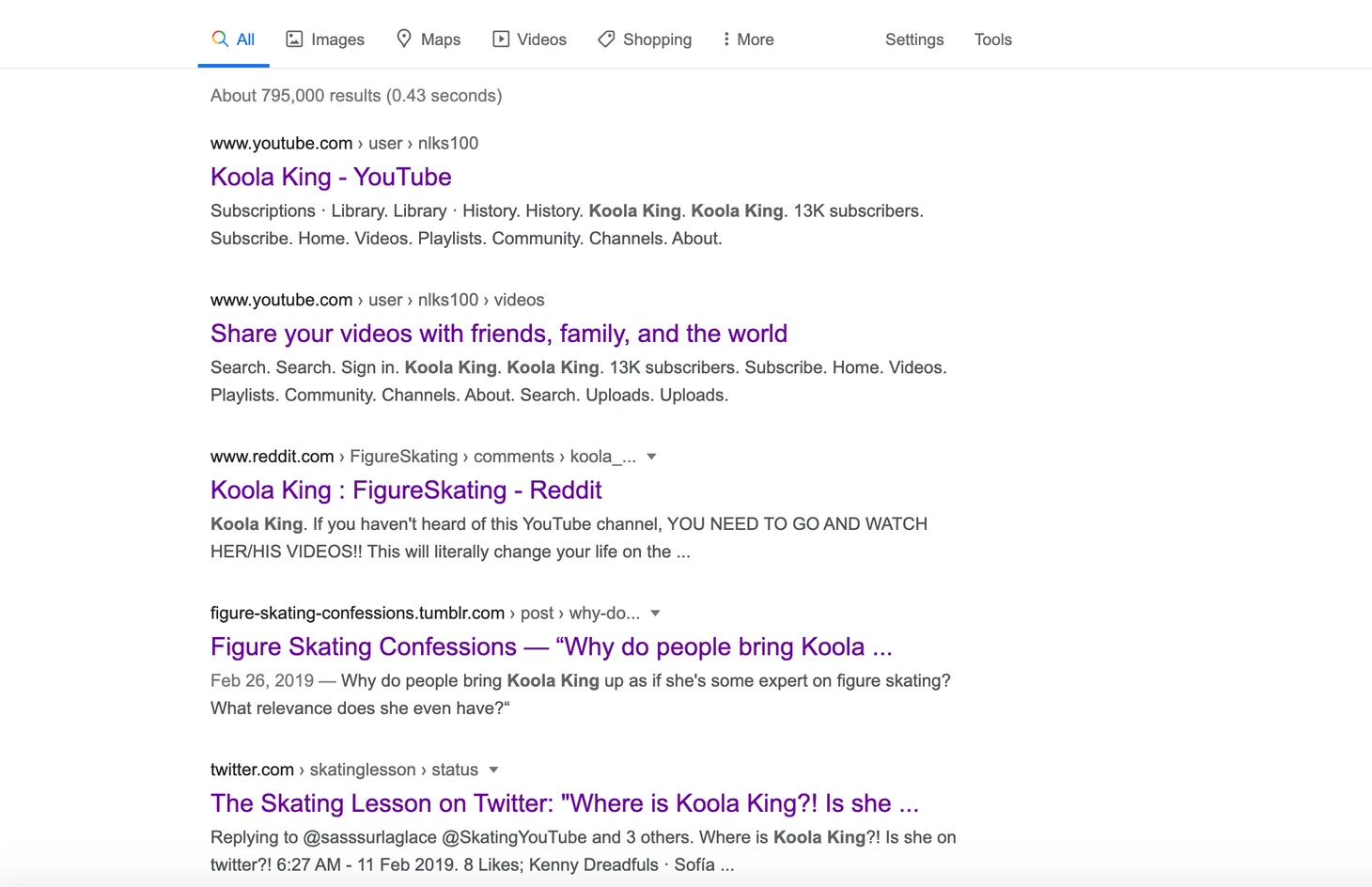Open the Settings menu
Viewport: 1372px width, 887px height.
(913, 39)
